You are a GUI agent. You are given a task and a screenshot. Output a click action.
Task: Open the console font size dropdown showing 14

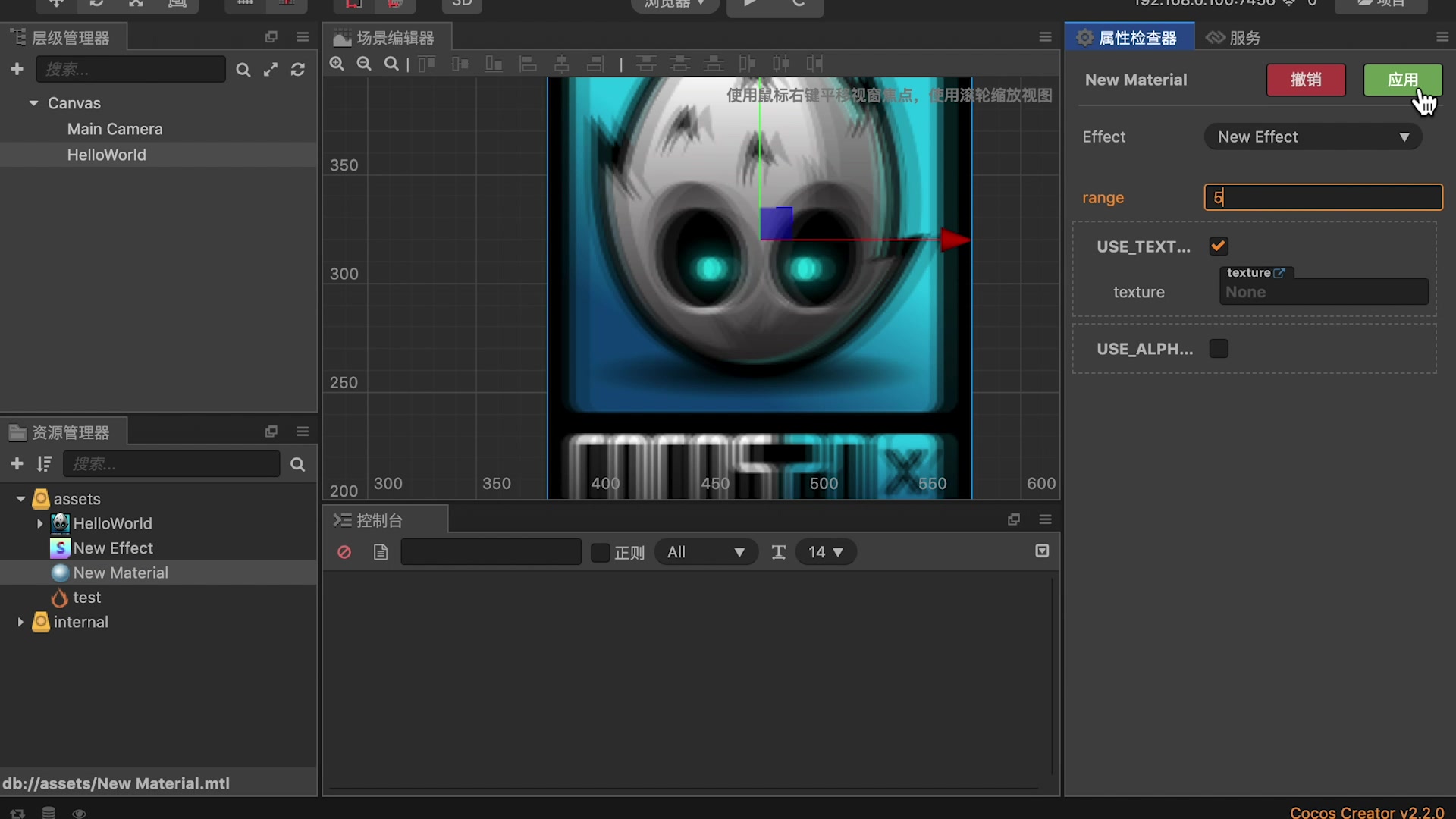coord(826,552)
